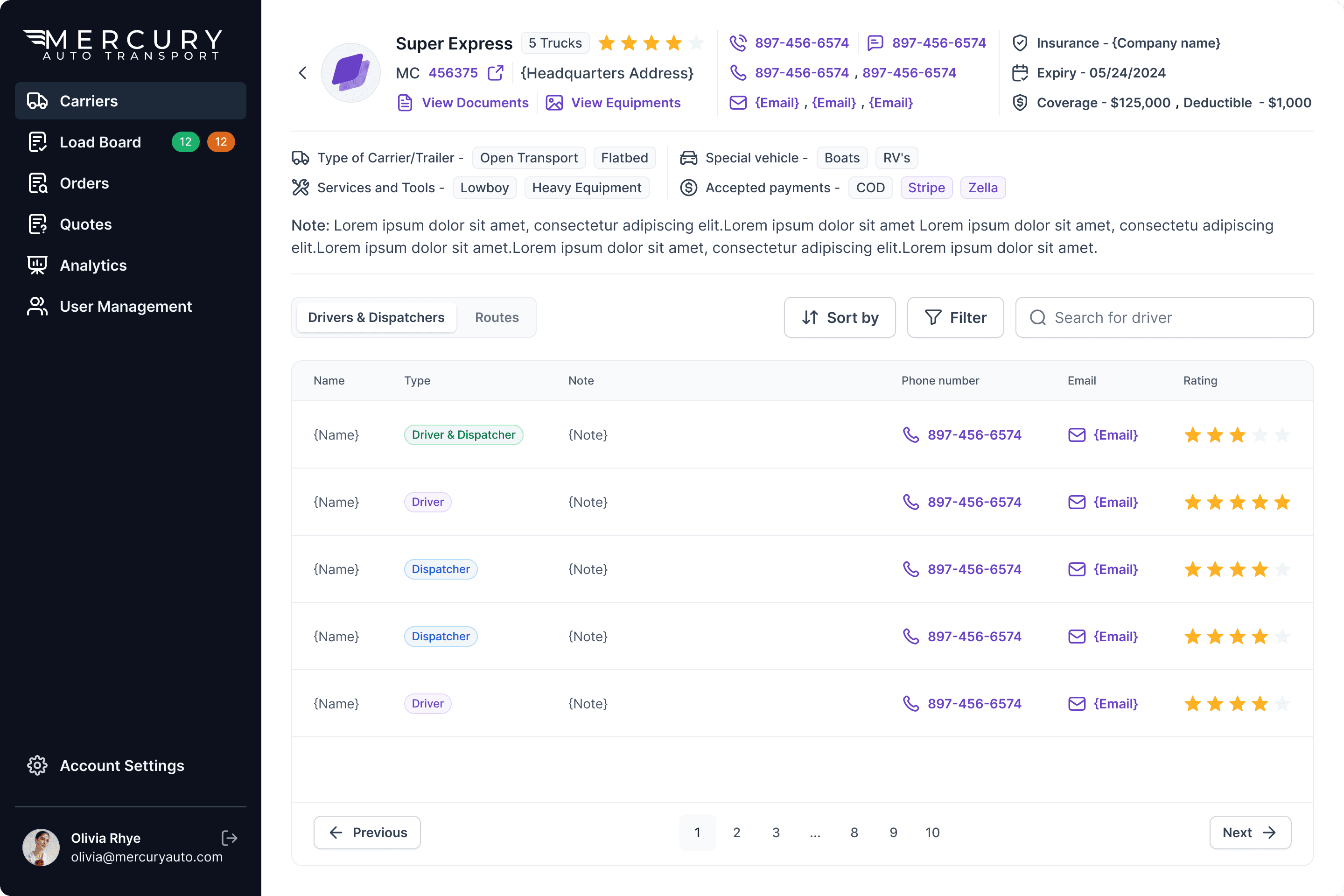Go to Next page button

1249,833
